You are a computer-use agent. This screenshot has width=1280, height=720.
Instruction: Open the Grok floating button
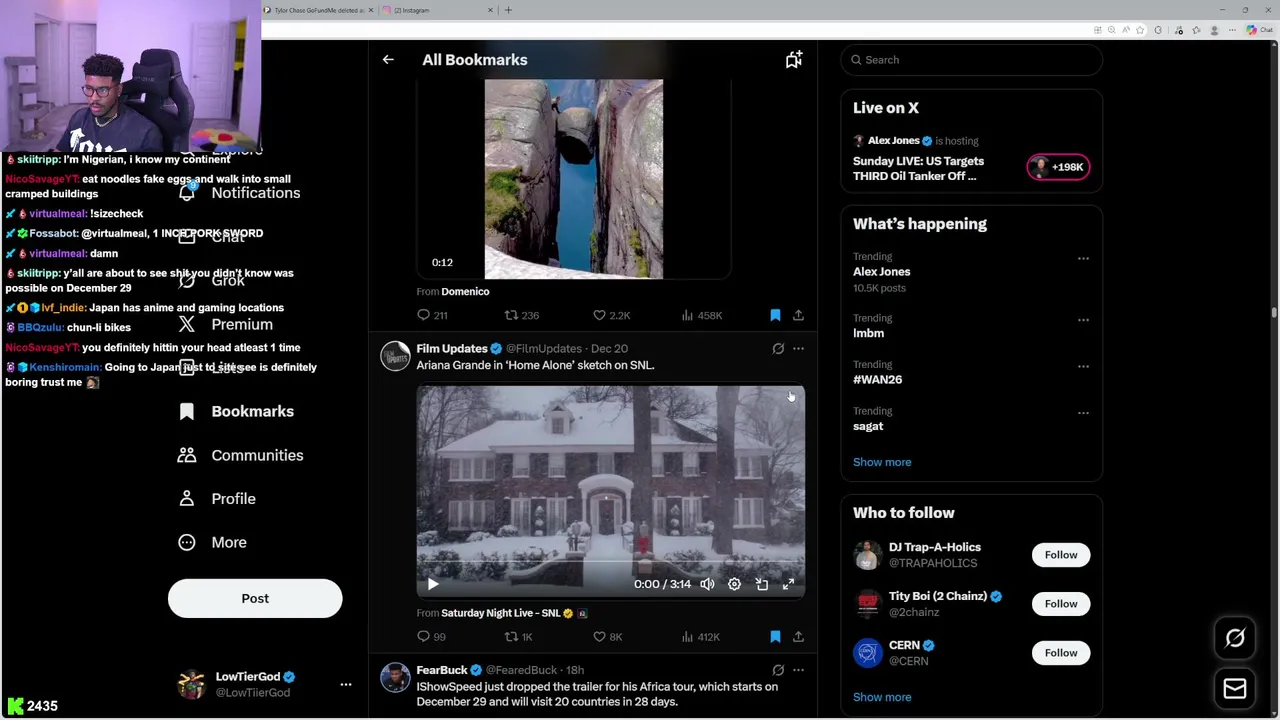[1235, 638]
